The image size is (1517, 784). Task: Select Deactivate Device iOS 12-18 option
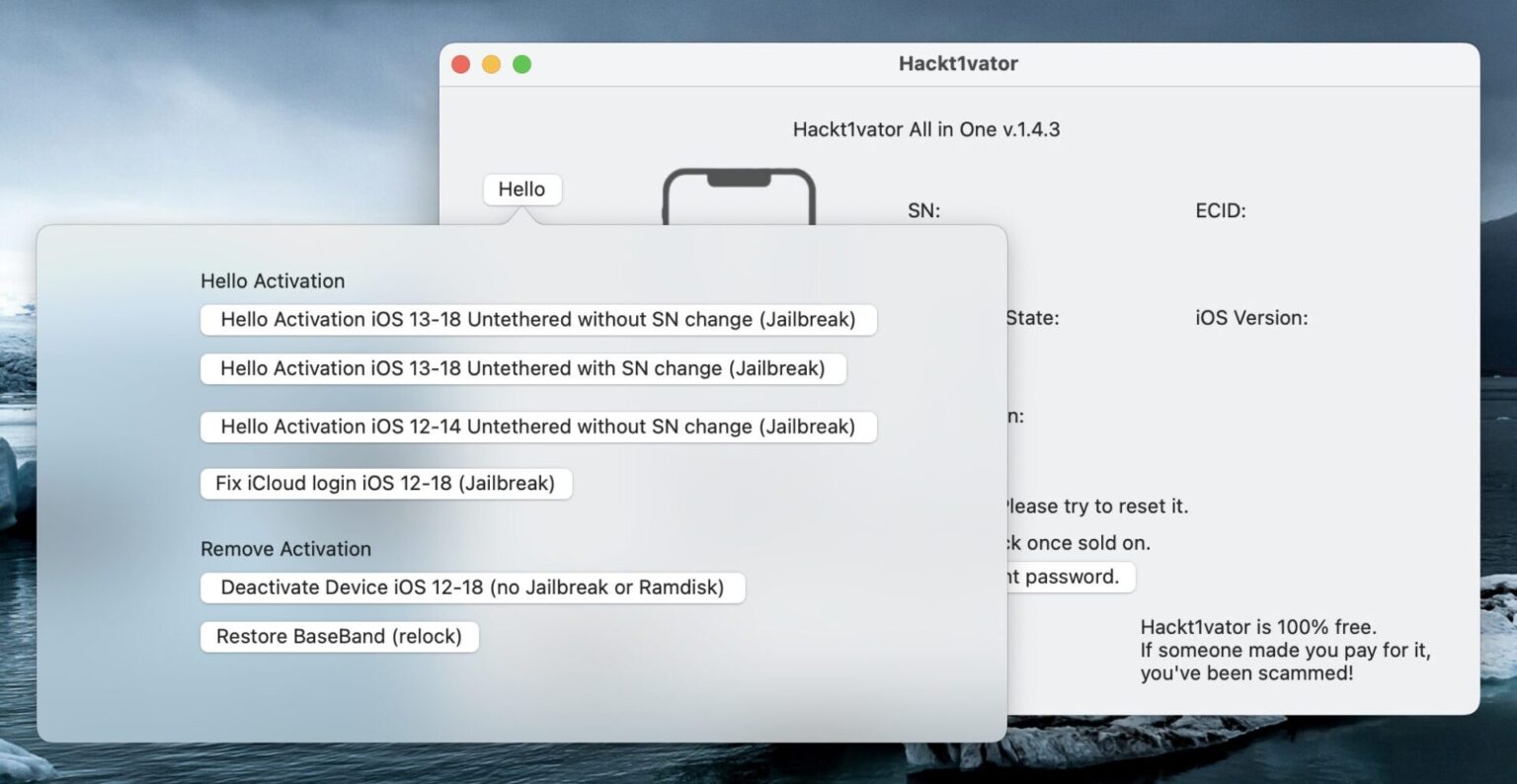[x=473, y=587]
